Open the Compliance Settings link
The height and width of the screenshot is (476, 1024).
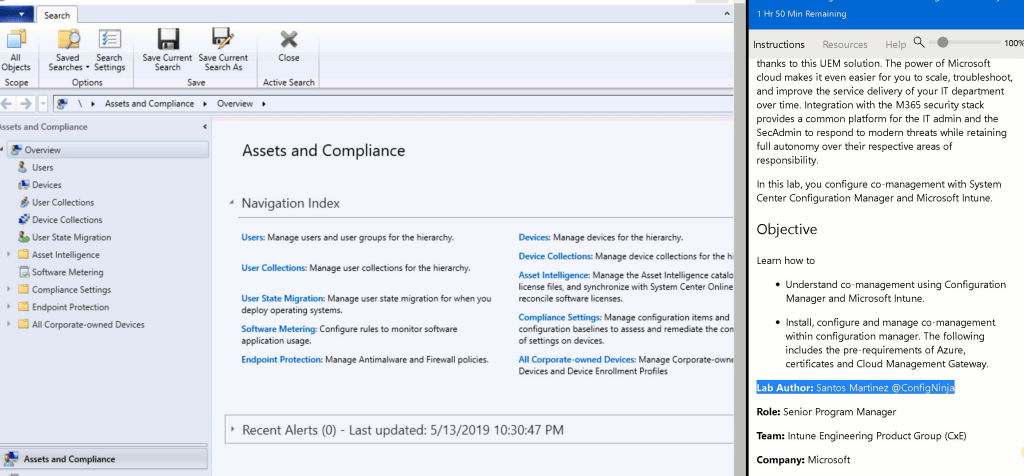tap(560, 317)
